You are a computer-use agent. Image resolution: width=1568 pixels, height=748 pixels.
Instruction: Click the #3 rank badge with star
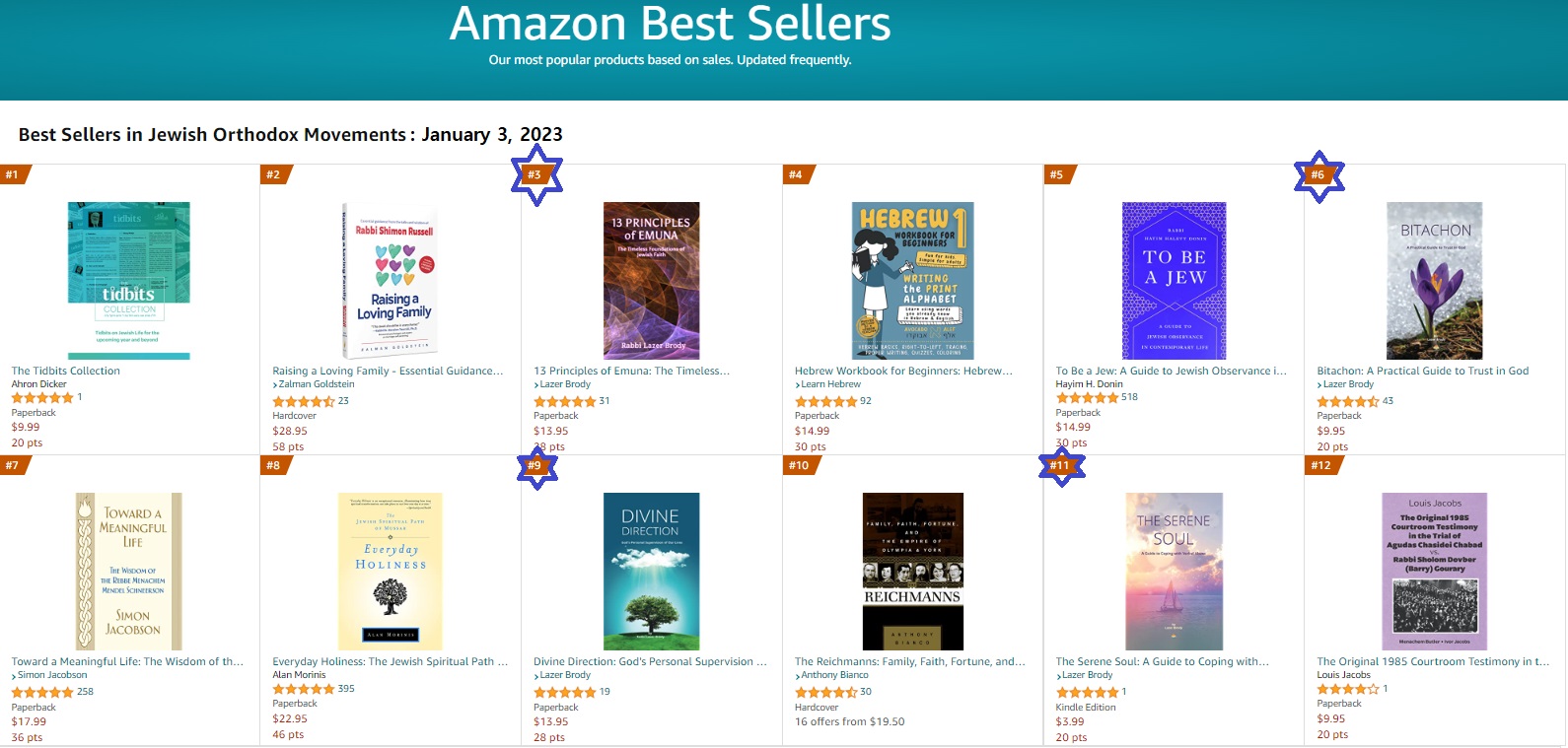tap(535, 175)
